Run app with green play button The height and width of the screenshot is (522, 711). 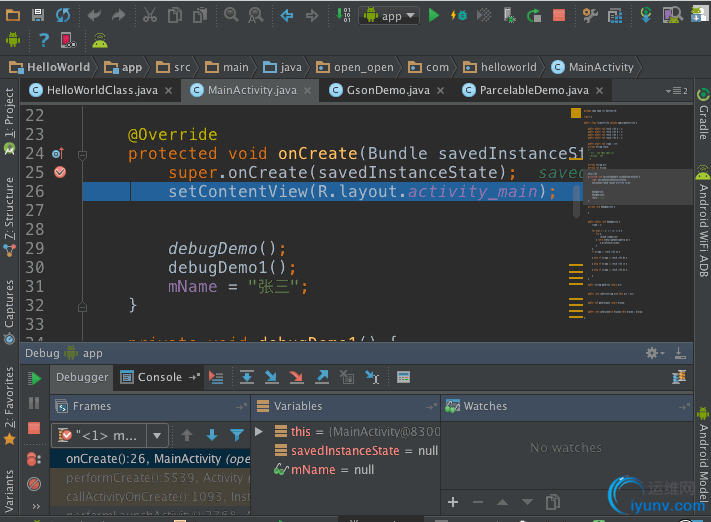[x=433, y=15]
